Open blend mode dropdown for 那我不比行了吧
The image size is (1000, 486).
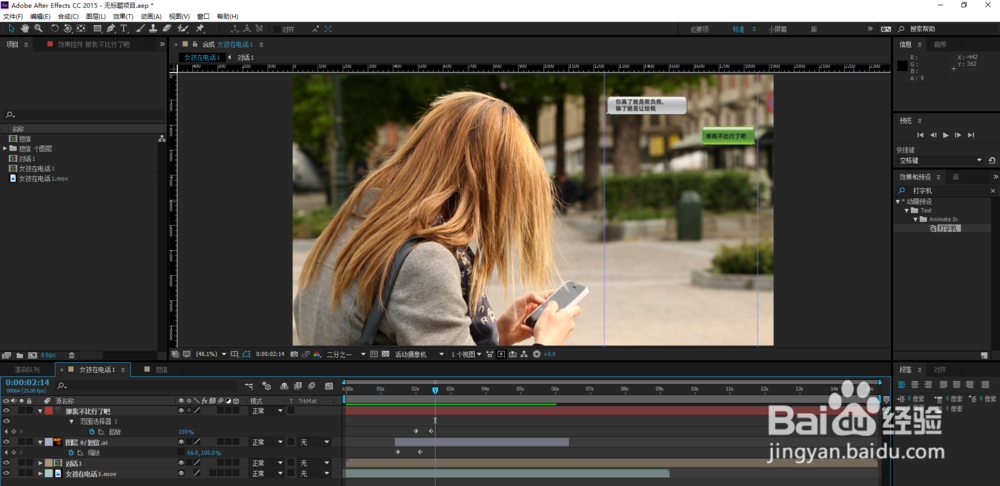266,411
